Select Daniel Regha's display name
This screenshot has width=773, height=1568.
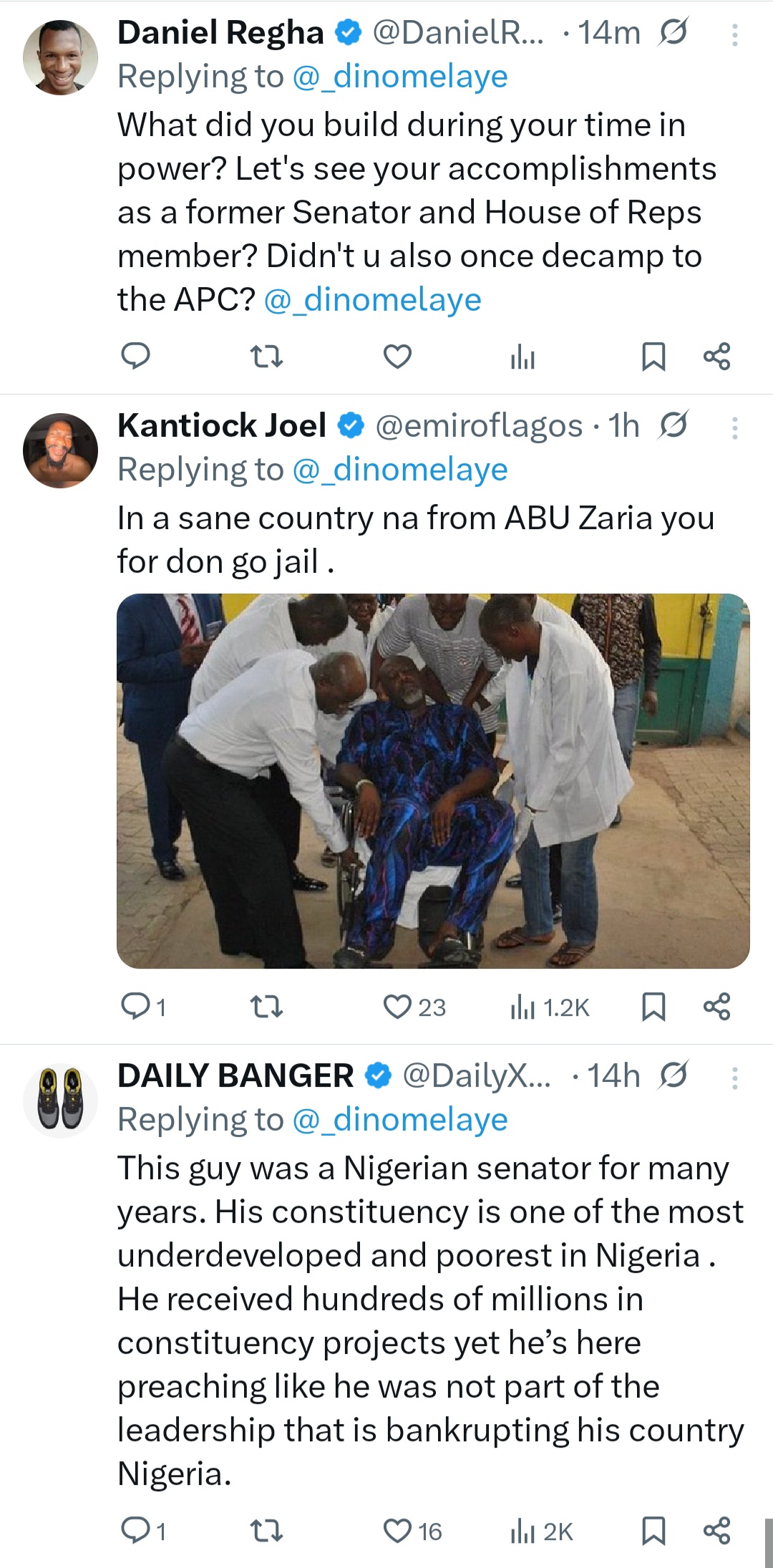pos(218,33)
